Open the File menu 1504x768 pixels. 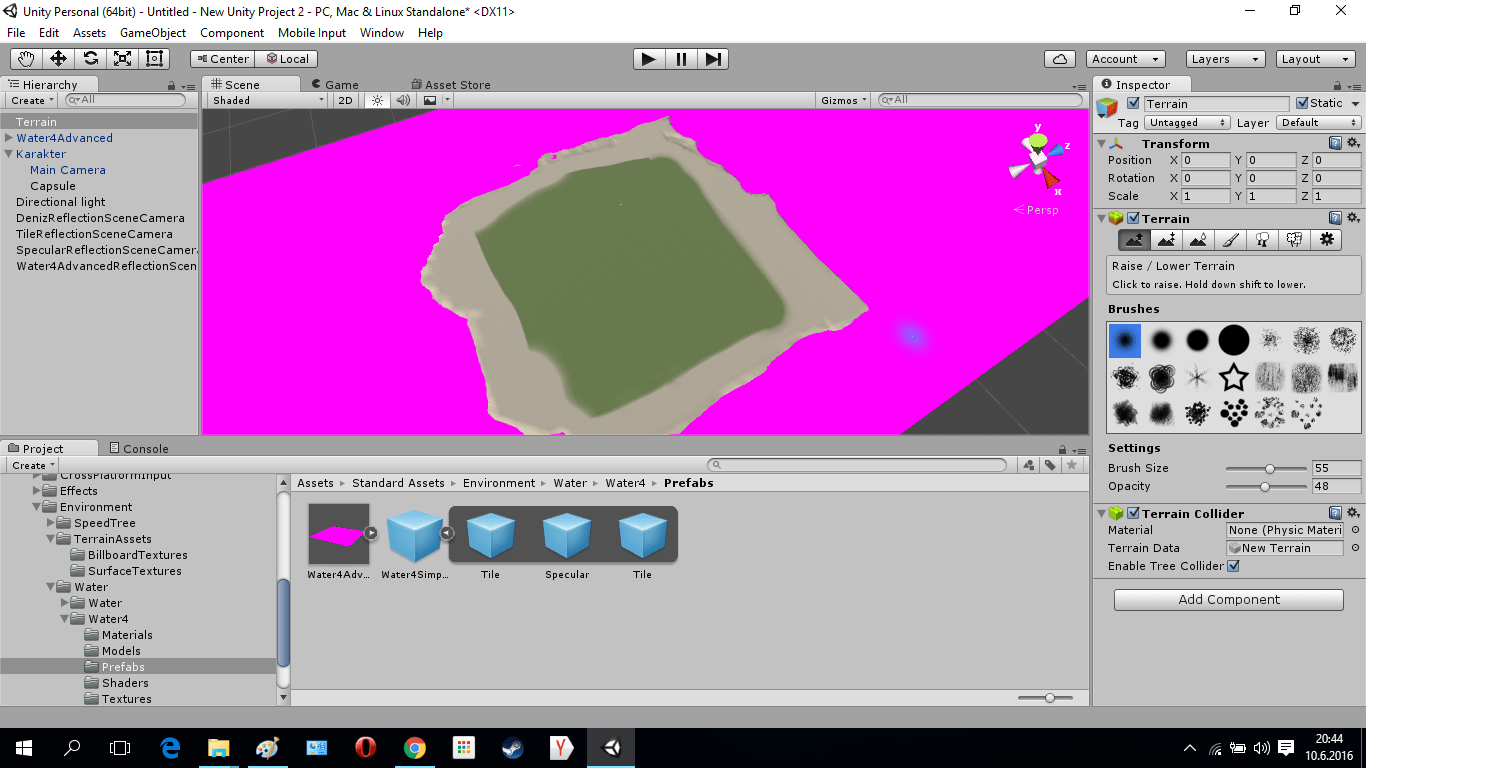pos(16,33)
